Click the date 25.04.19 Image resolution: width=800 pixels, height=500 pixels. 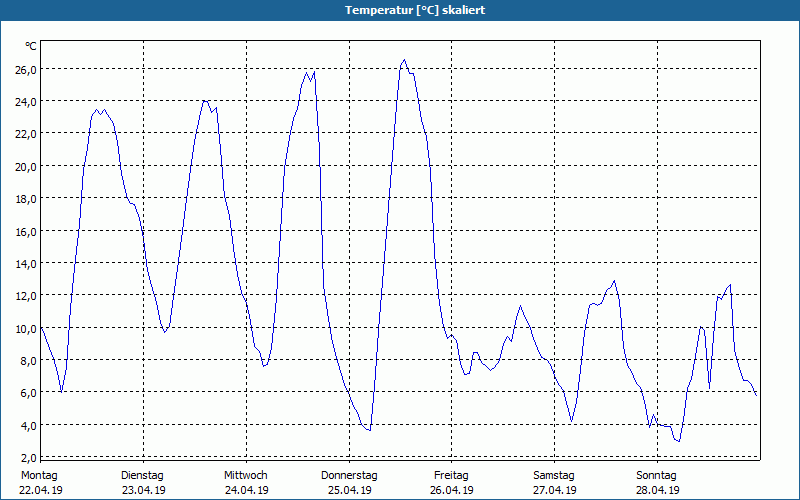(x=349, y=490)
